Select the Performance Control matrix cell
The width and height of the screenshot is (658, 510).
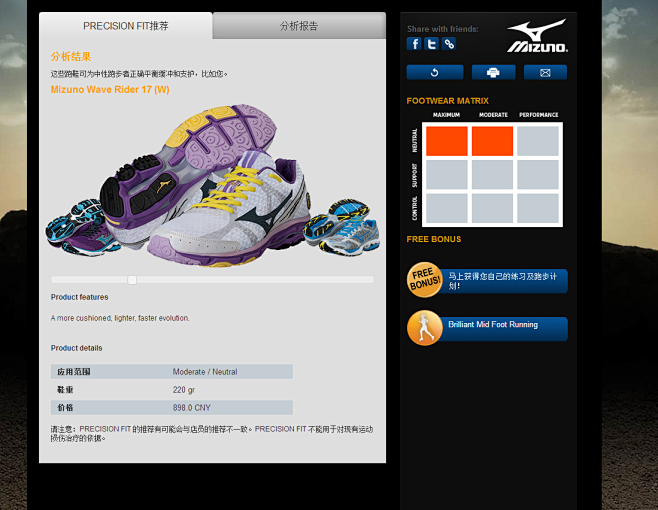click(538, 208)
